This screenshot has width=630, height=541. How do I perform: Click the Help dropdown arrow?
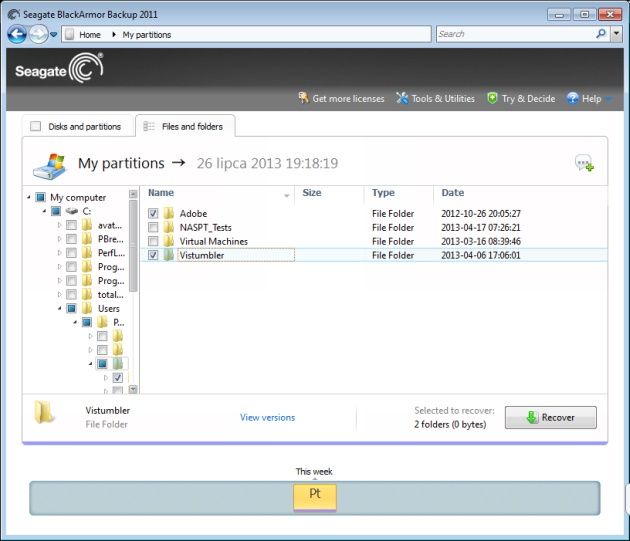609,99
